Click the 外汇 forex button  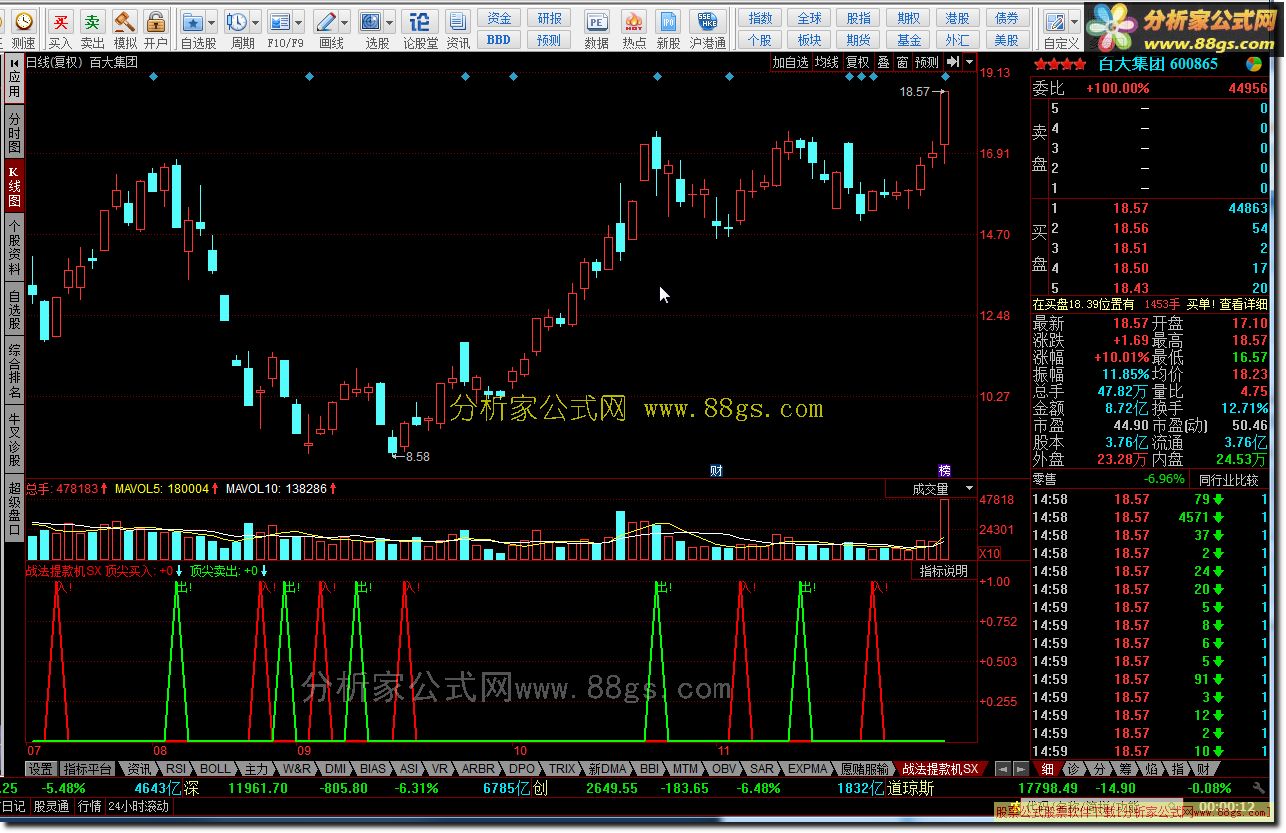coord(958,39)
